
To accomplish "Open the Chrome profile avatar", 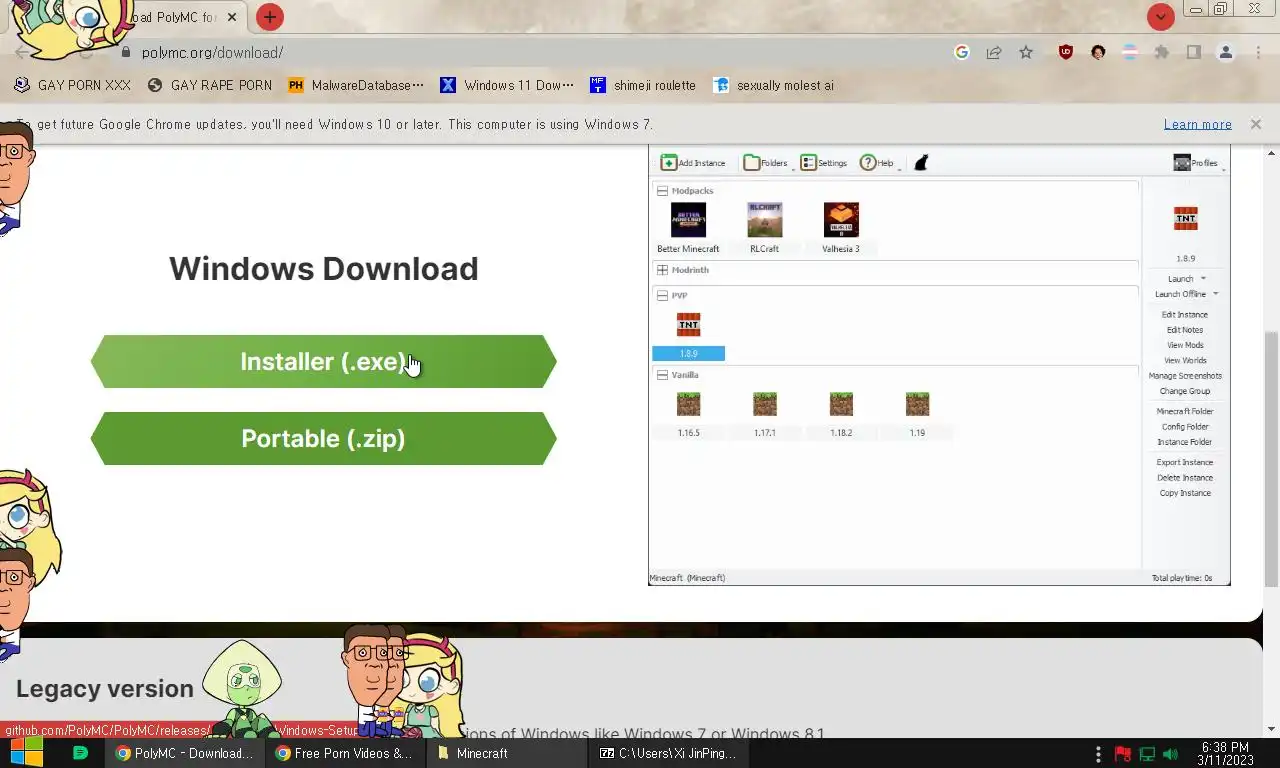I will click(1226, 52).
